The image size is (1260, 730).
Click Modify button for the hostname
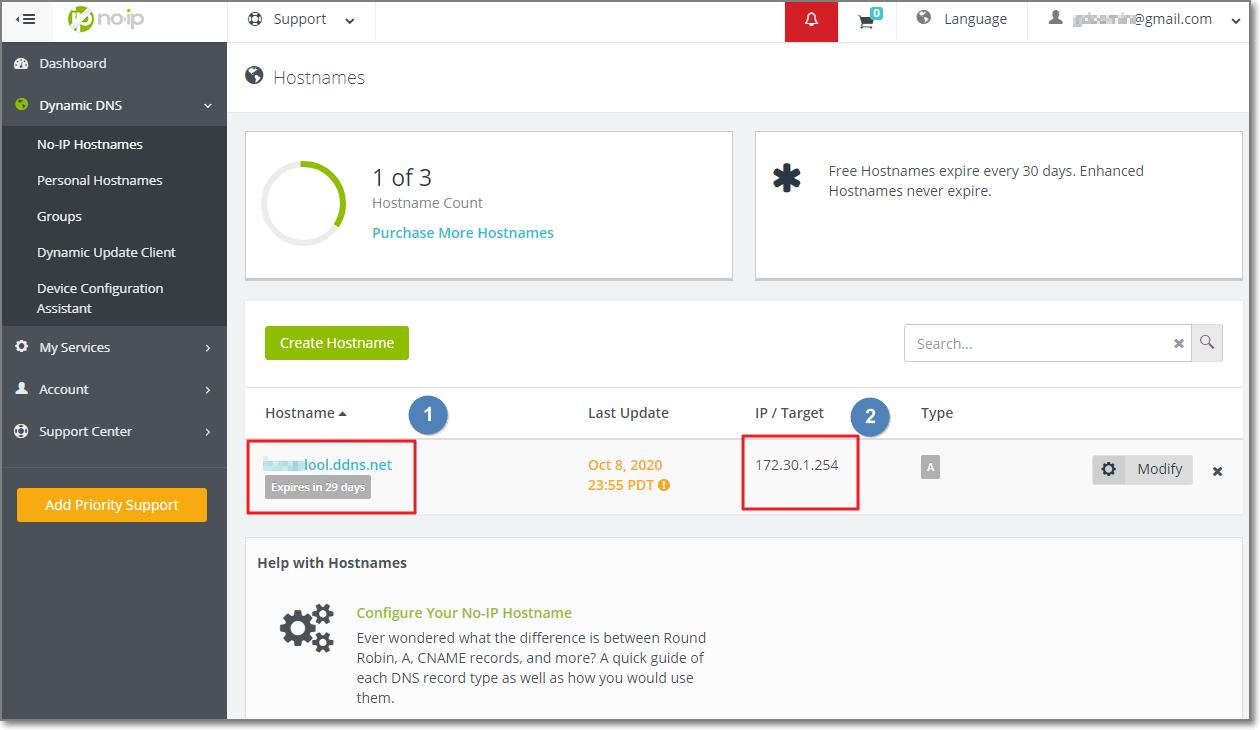pyautogui.click(x=1142, y=469)
